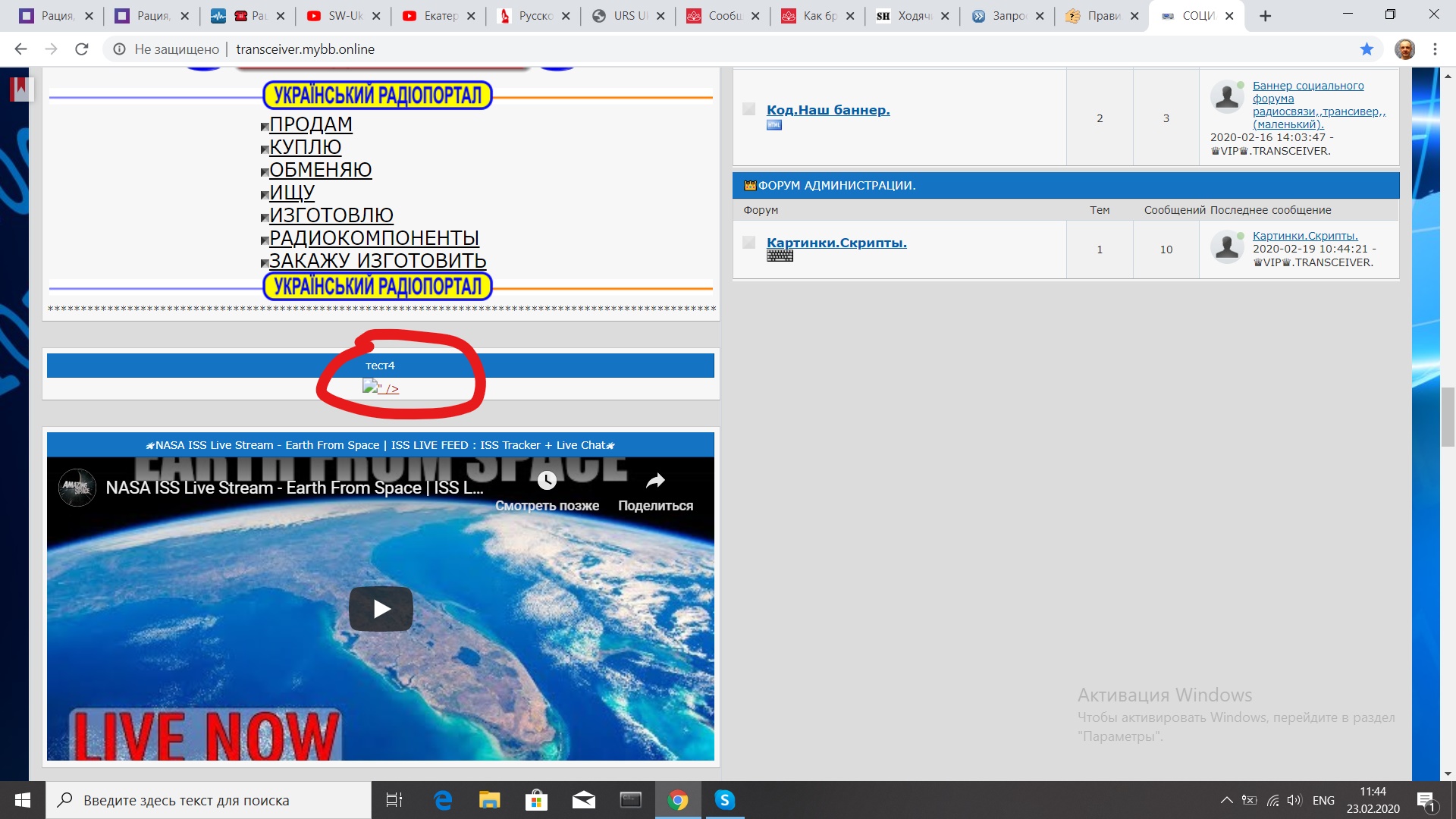This screenshot has height=819, width=1456.
Task: Bookmark this page with the star icon
Action: point(1367,49)
